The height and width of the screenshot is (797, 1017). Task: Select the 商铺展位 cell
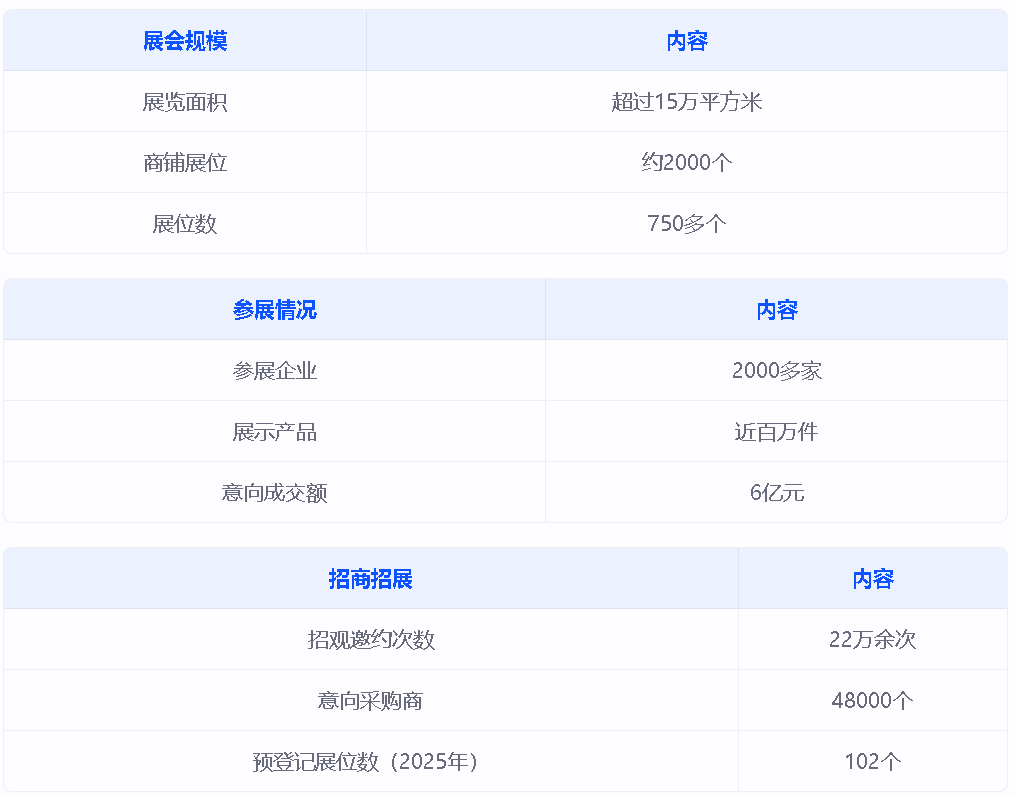point(185,163)
